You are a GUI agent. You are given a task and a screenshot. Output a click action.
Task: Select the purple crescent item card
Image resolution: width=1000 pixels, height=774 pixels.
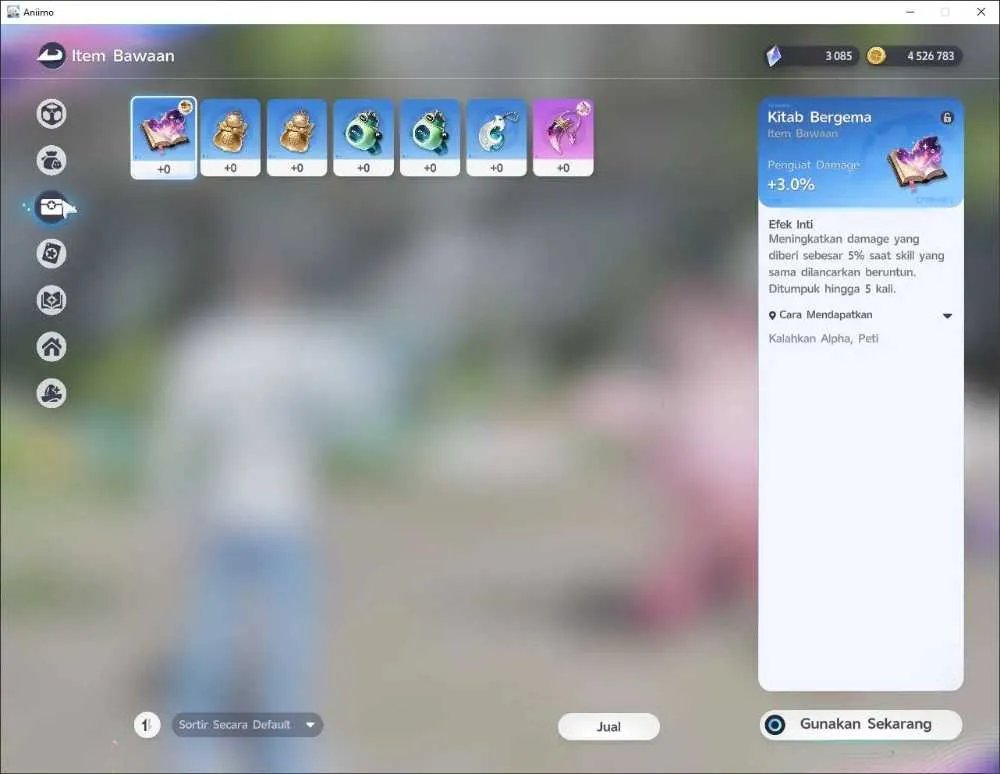(563, 138)
